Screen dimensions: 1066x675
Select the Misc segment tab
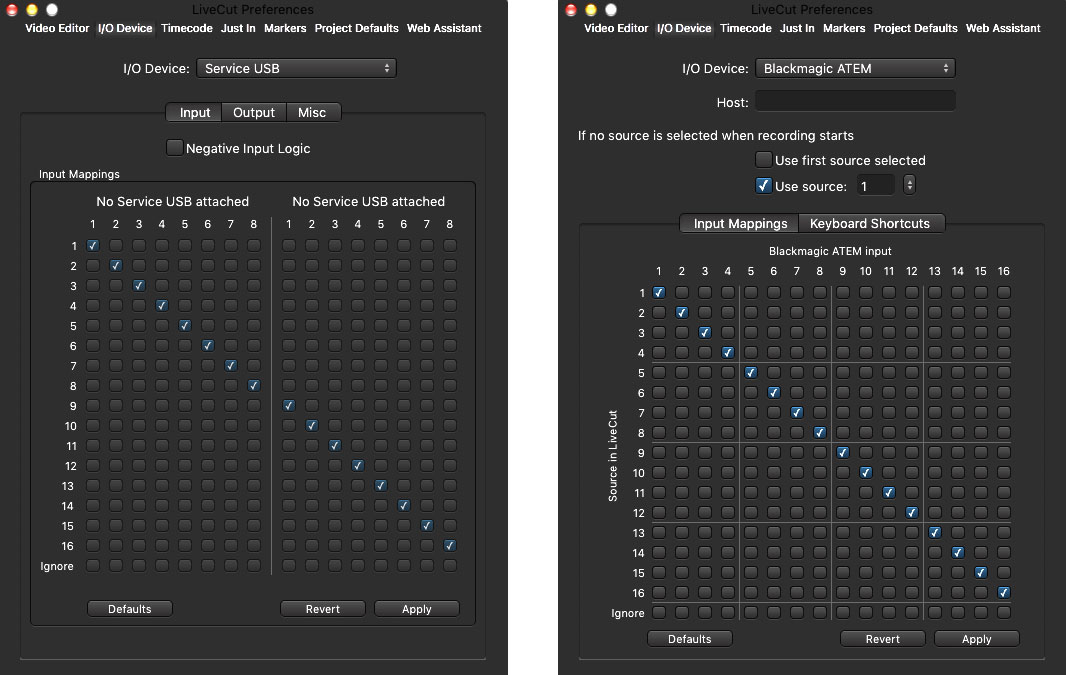point(312,113)
